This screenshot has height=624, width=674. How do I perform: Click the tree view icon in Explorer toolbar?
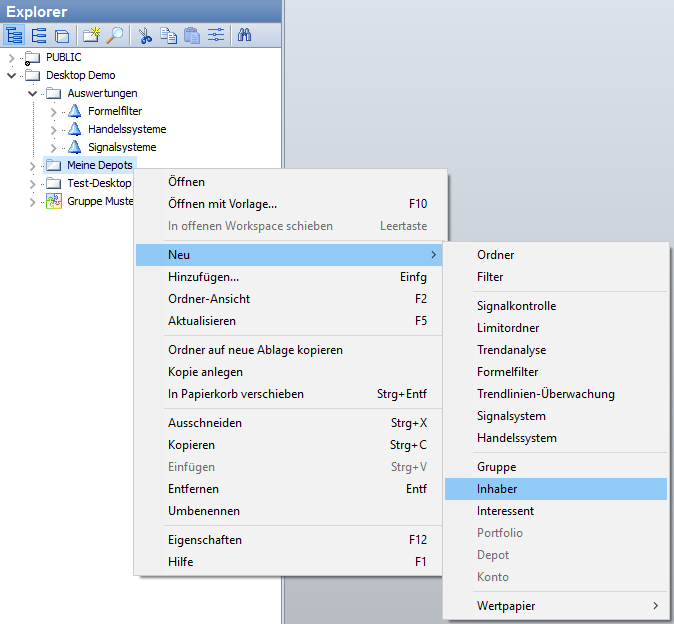(x=15, y=36)
